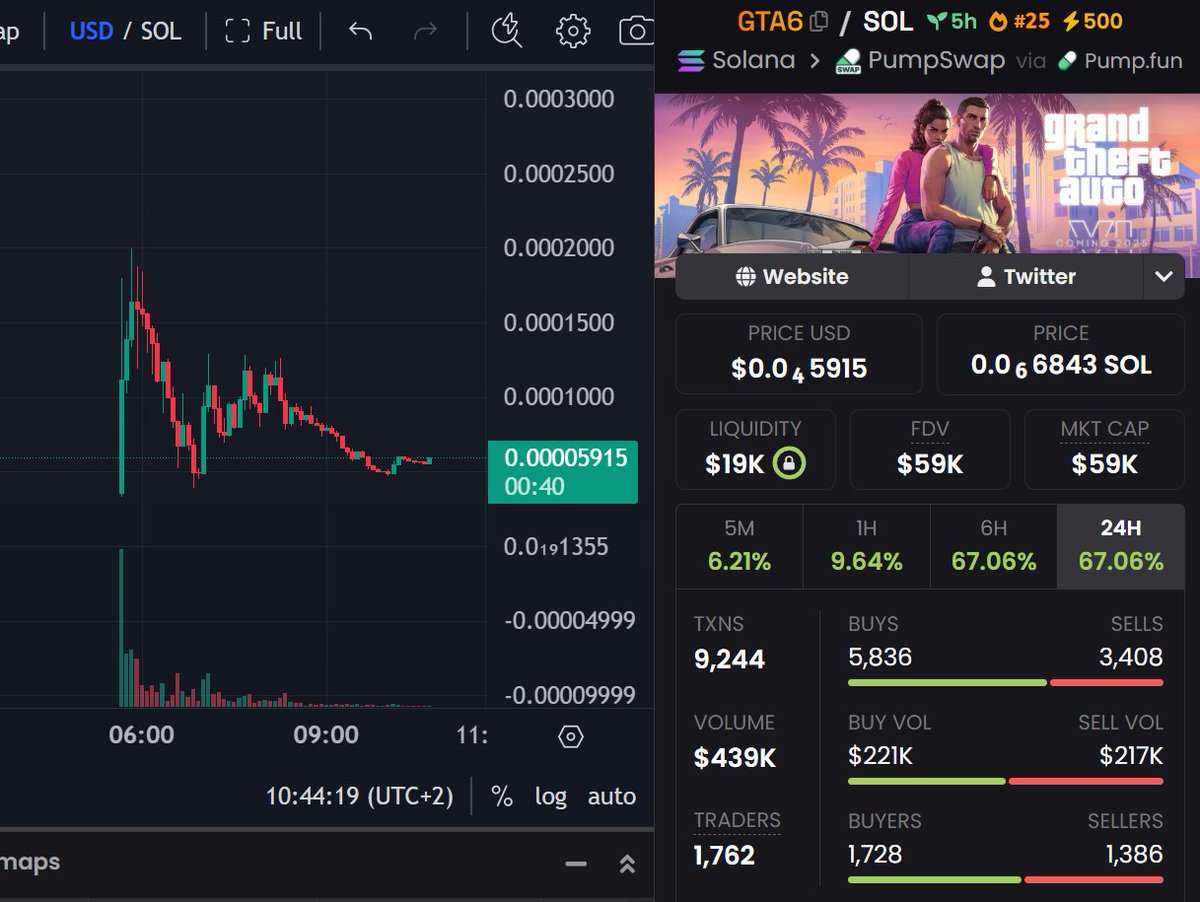Toggle percent scale on the chart
This screenshot has height=902, width=1200.
coord(502,797)
